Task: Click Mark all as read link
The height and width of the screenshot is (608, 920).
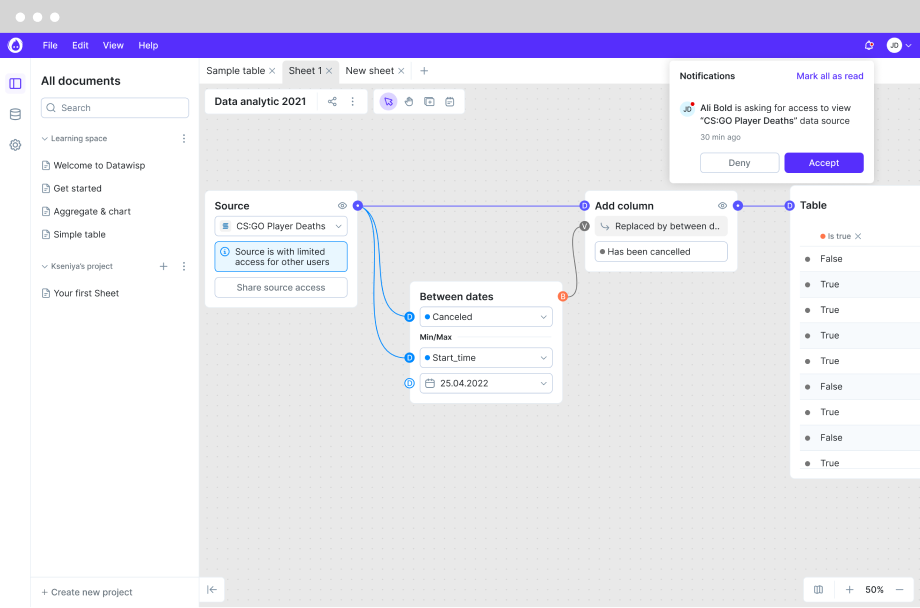Action: [x=830, y=76]
